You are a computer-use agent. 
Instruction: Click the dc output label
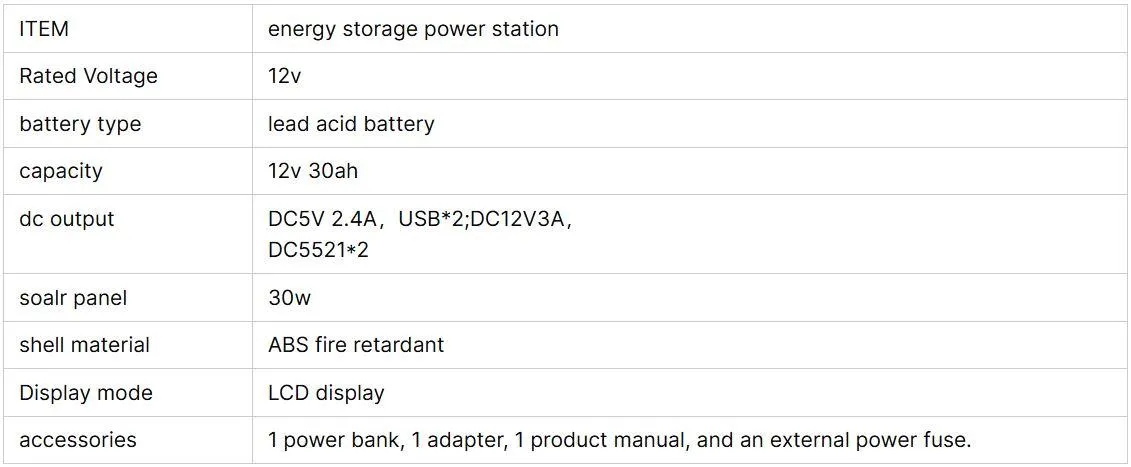tap(66, 219)
